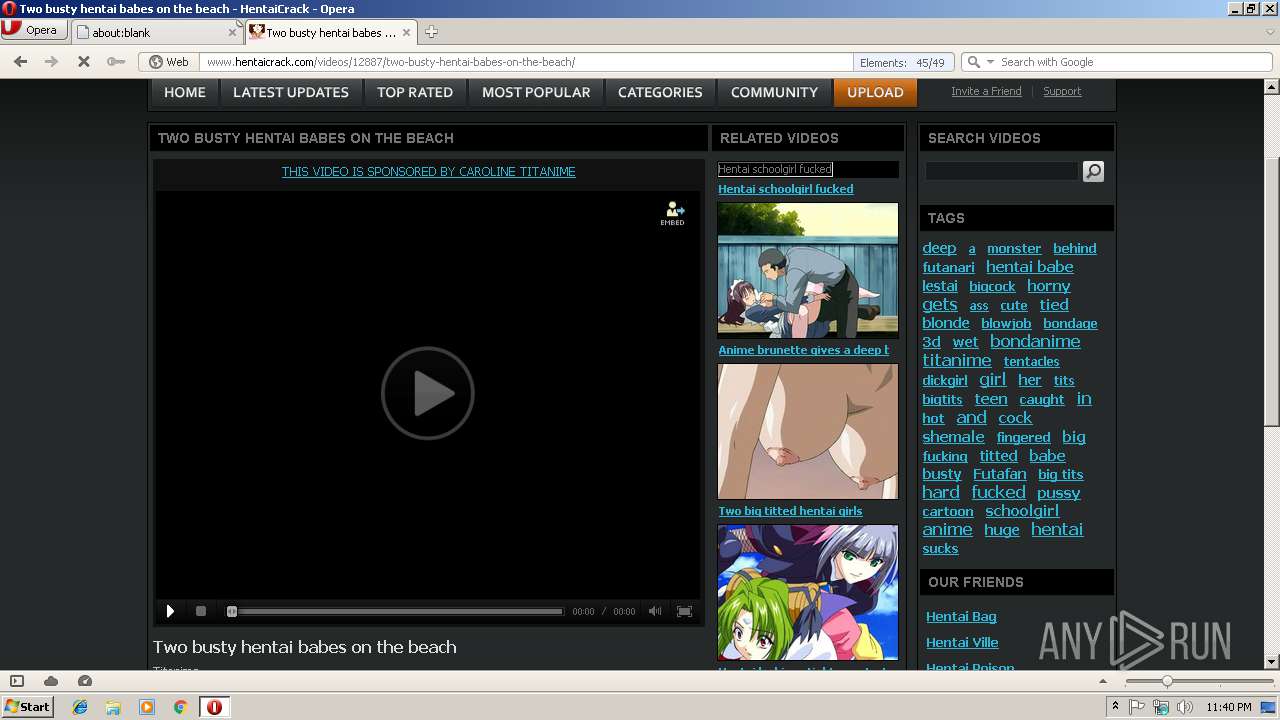Click the magnifier search button beside Search Videos
The image size is (1280, 720).
[1093, 171]
